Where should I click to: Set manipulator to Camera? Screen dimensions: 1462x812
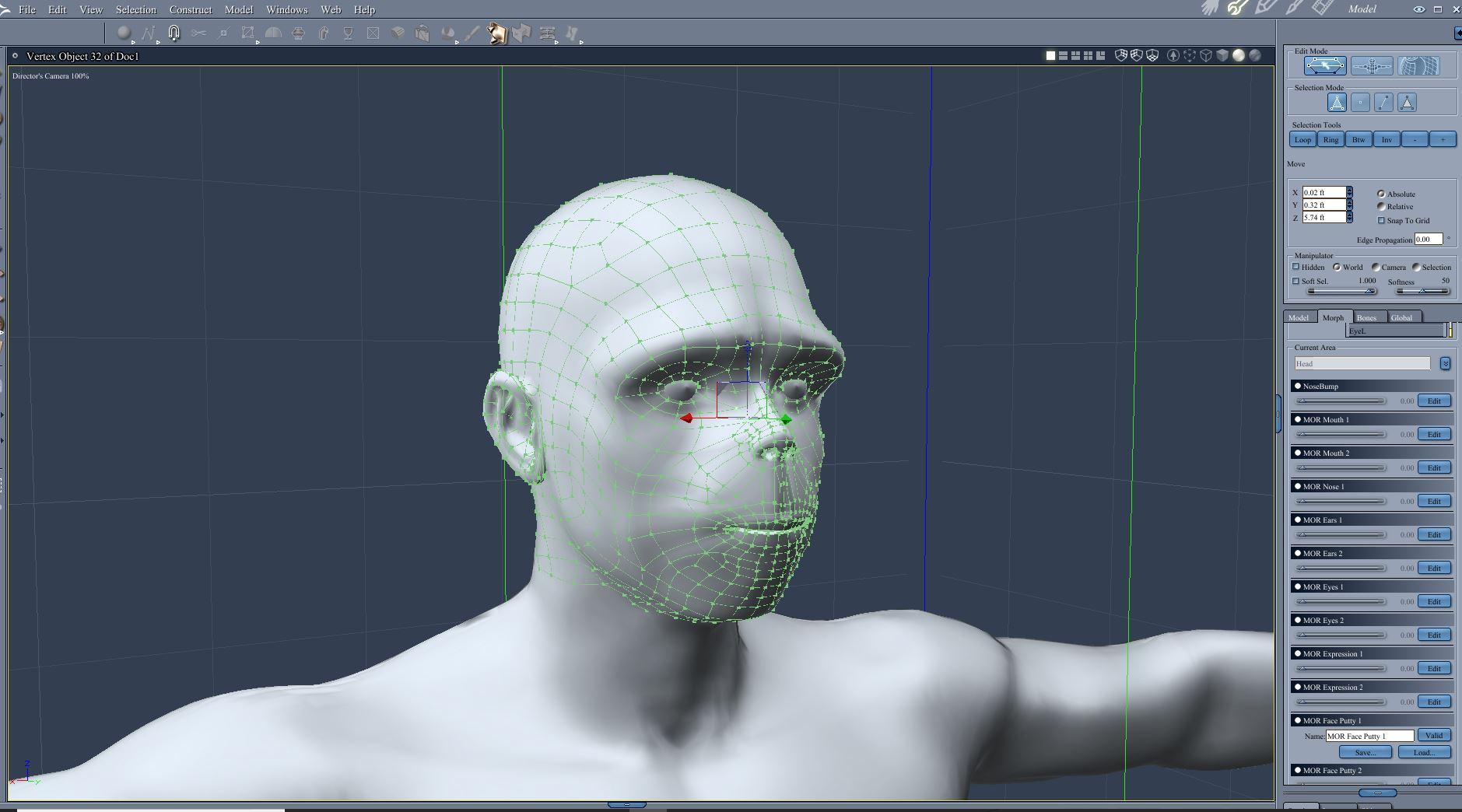[x=1376, y=267]
